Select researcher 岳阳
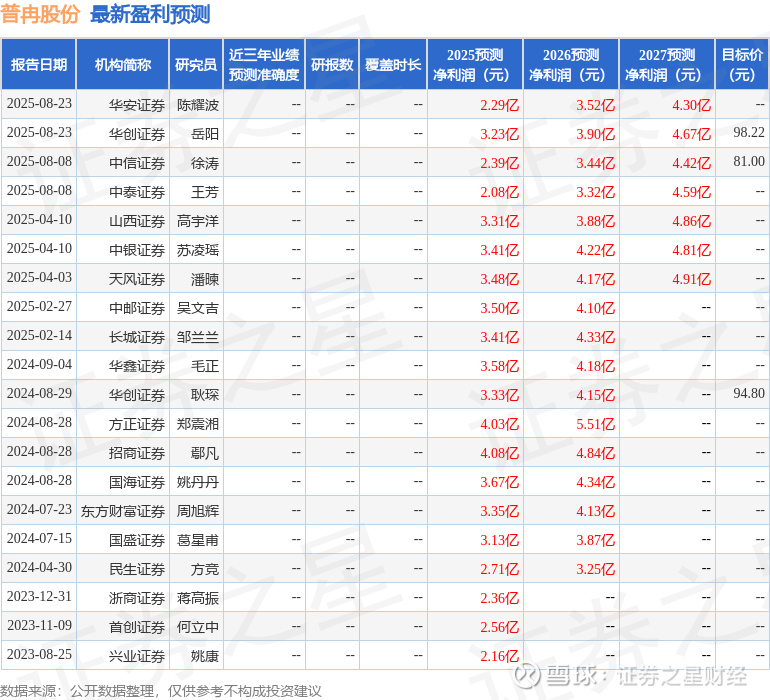The height and width of the screenshot is (700, 770). coord(205,134)
